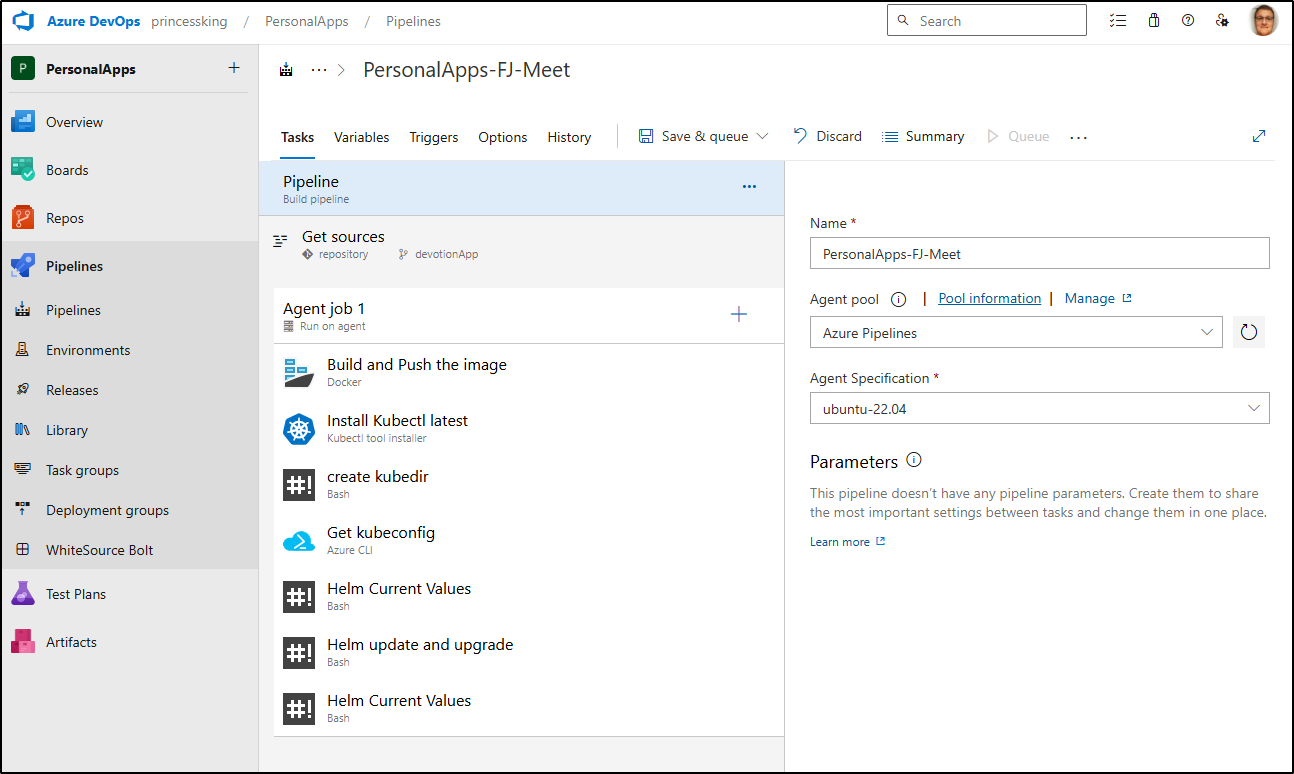Edit the pipeline Name field
The width and height of the screenshot is (1294, 774).
tap(1040, 254)
